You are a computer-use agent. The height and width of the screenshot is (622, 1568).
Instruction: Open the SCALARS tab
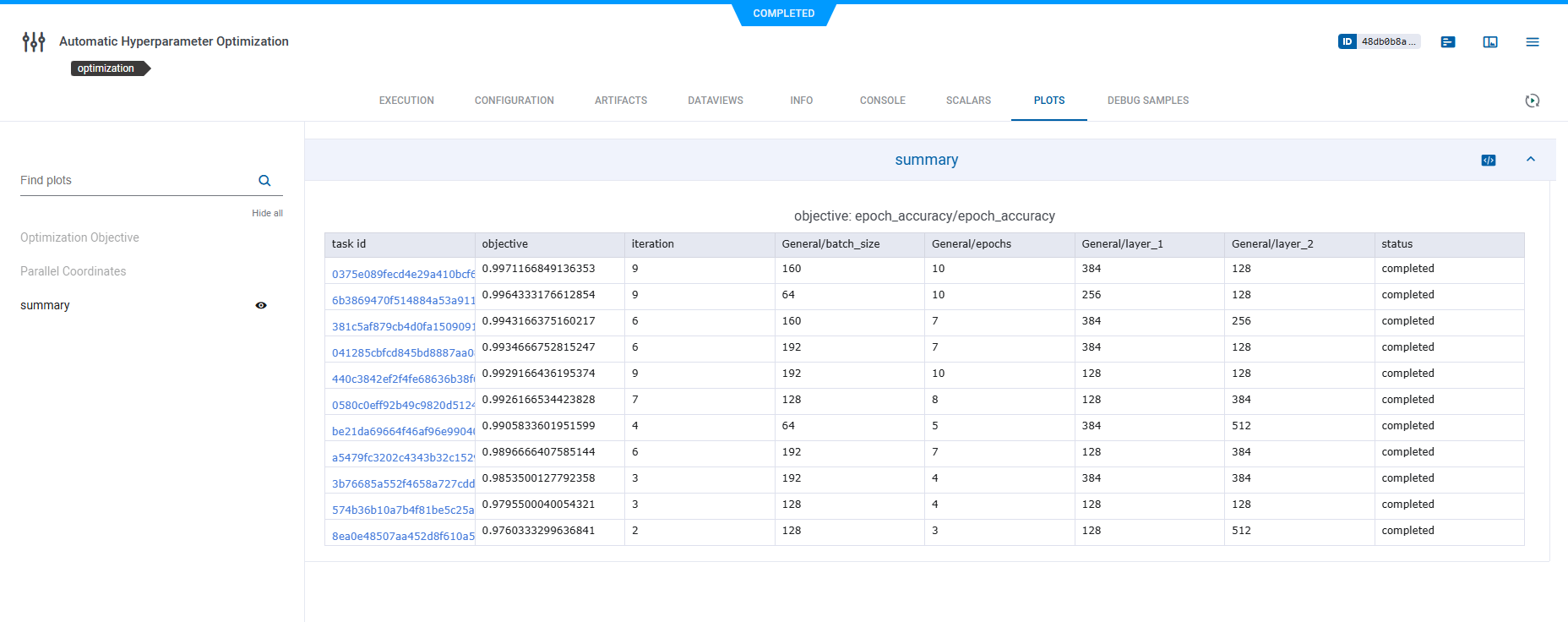[x=968, y=101]
